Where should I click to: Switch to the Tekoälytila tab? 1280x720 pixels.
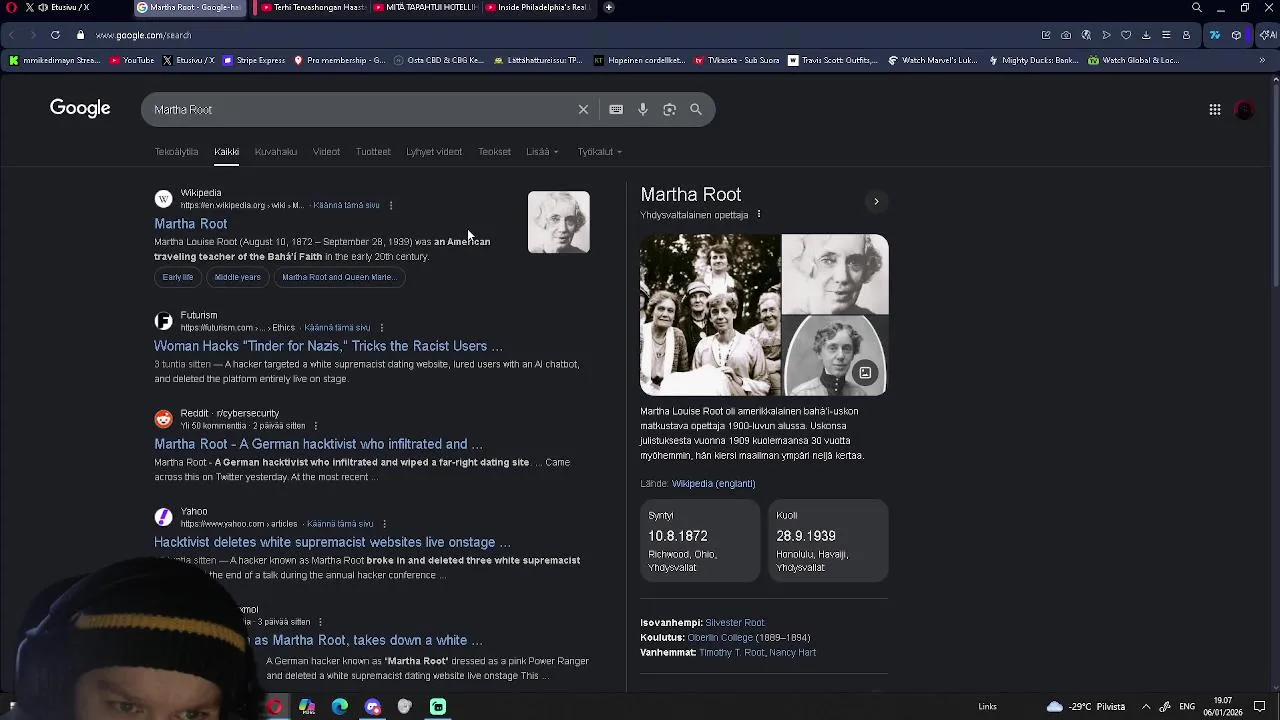click(x=176, y=152)
